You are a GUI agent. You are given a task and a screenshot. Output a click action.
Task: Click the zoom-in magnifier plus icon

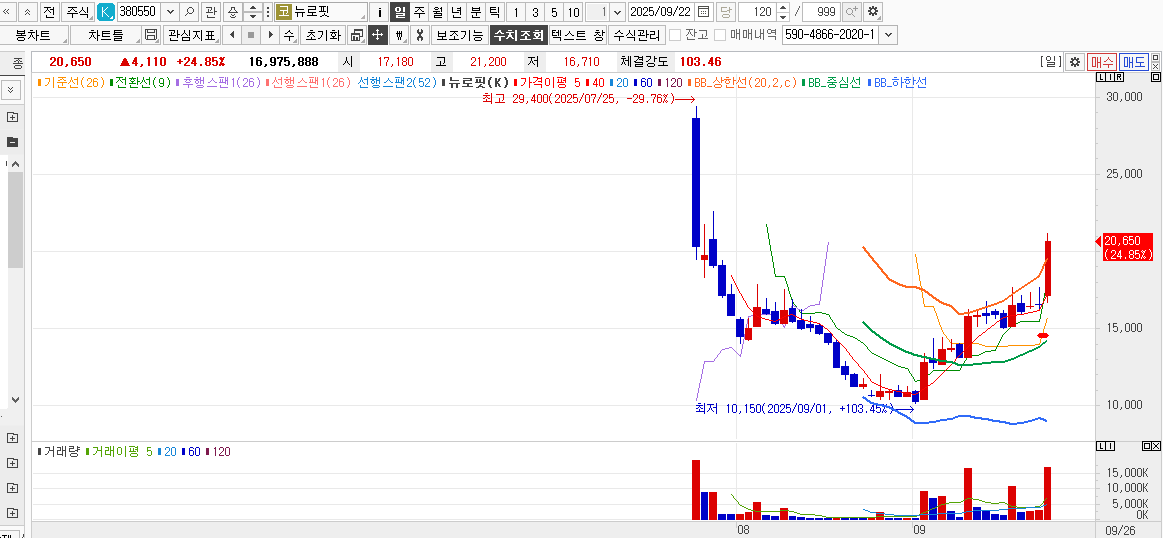(x=851, y=12)
